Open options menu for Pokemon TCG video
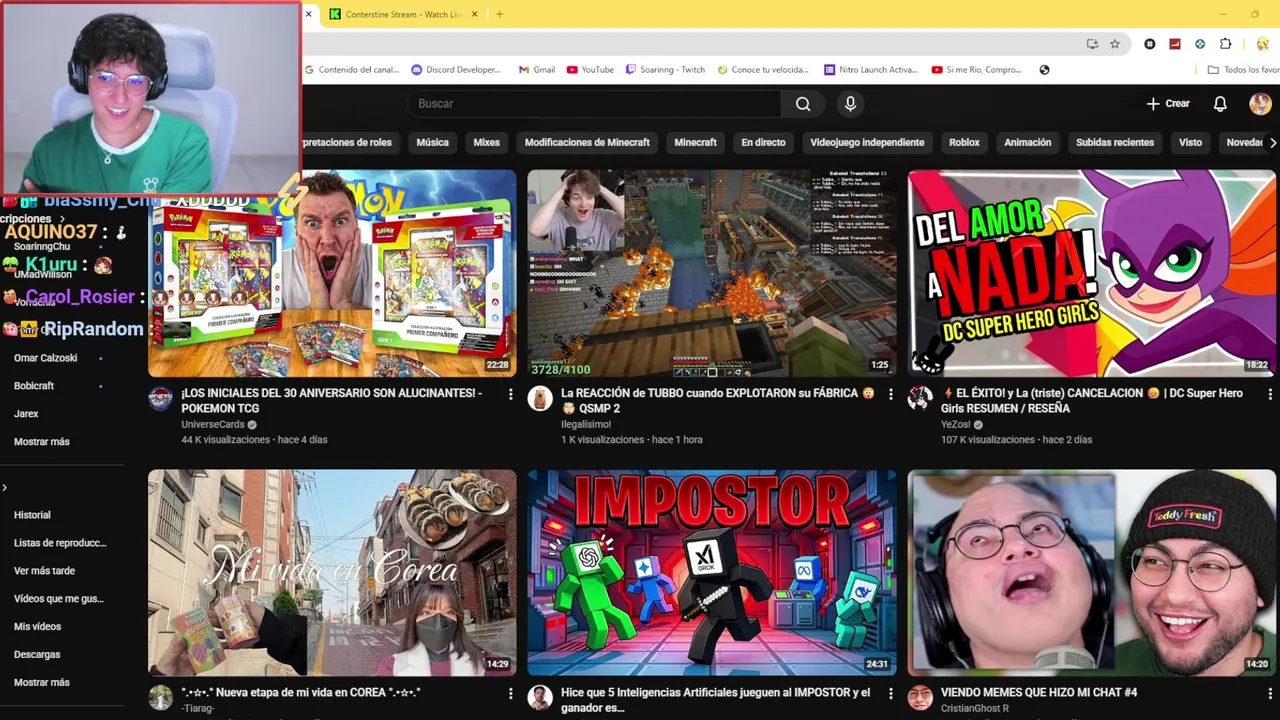 tap(510, 395)
